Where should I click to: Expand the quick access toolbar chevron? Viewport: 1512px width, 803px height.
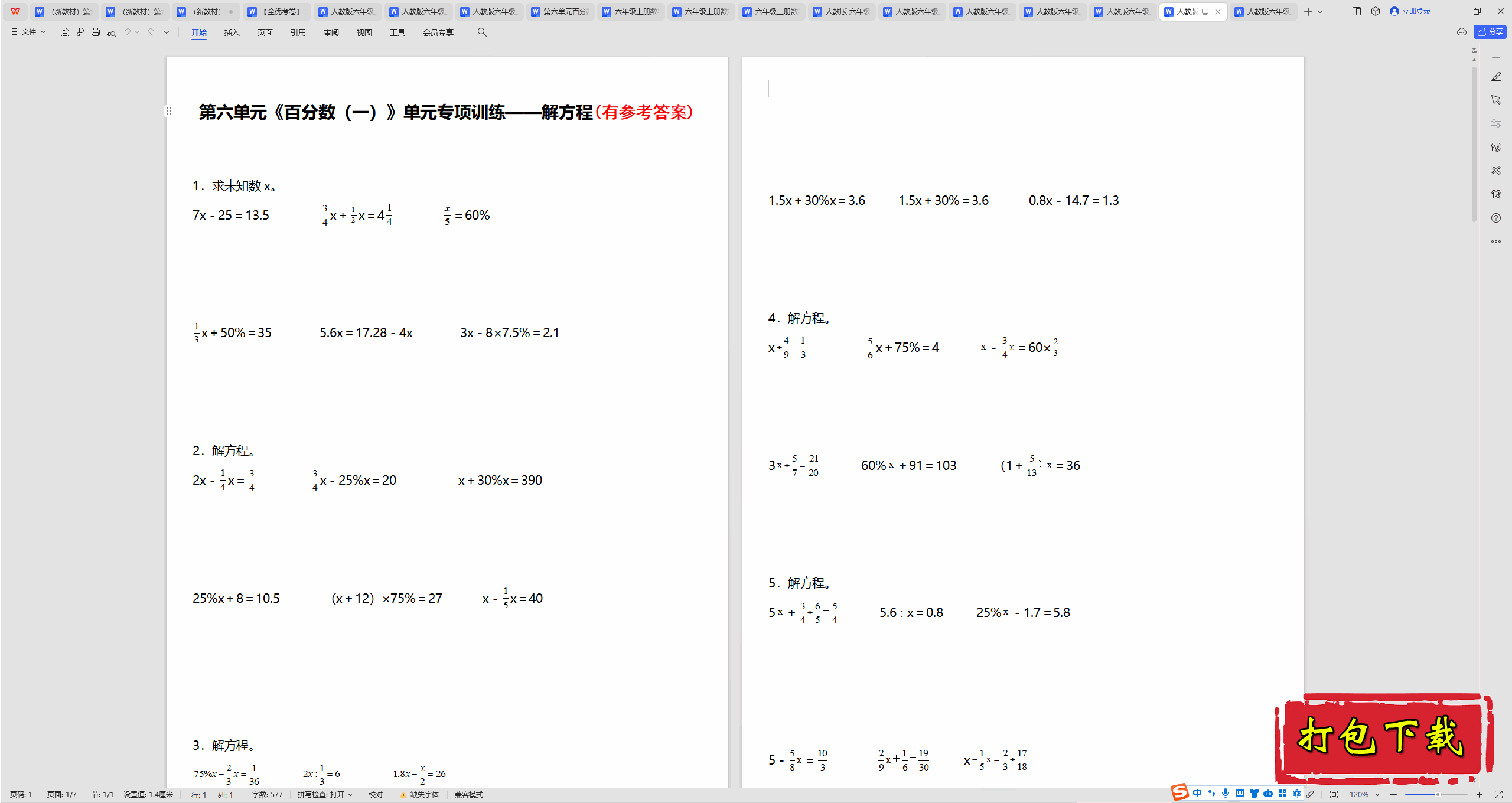pos(167,32)
